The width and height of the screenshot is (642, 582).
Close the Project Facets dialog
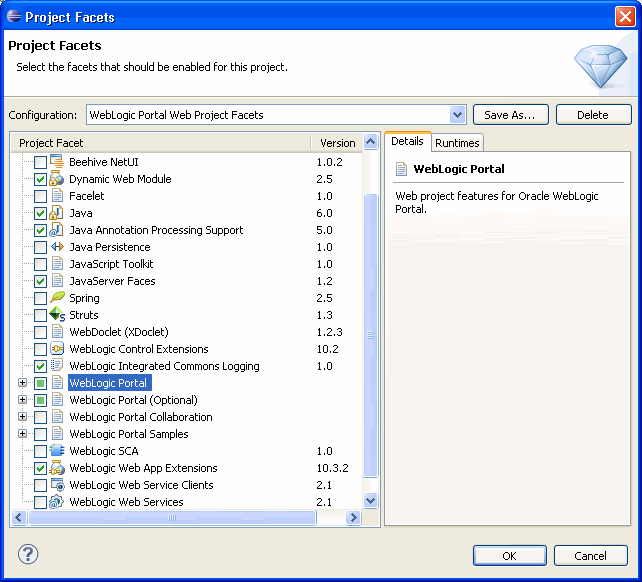[x=625, y=17]
